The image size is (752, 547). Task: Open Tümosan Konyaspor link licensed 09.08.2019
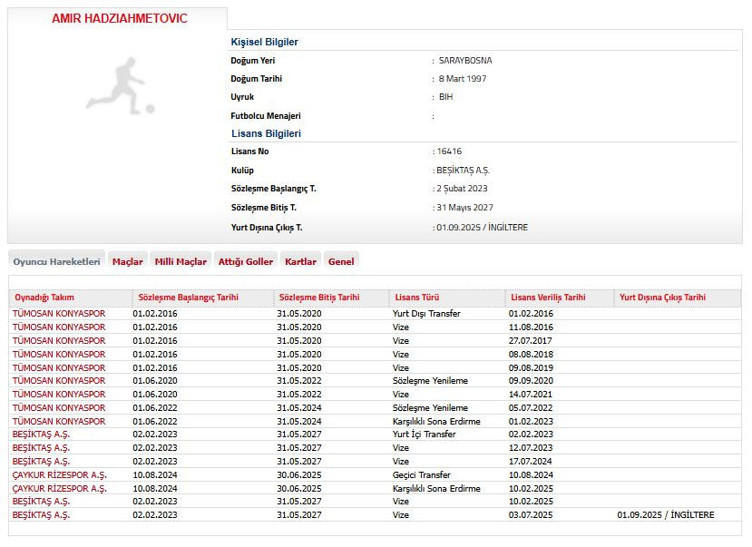click(59, 368)
